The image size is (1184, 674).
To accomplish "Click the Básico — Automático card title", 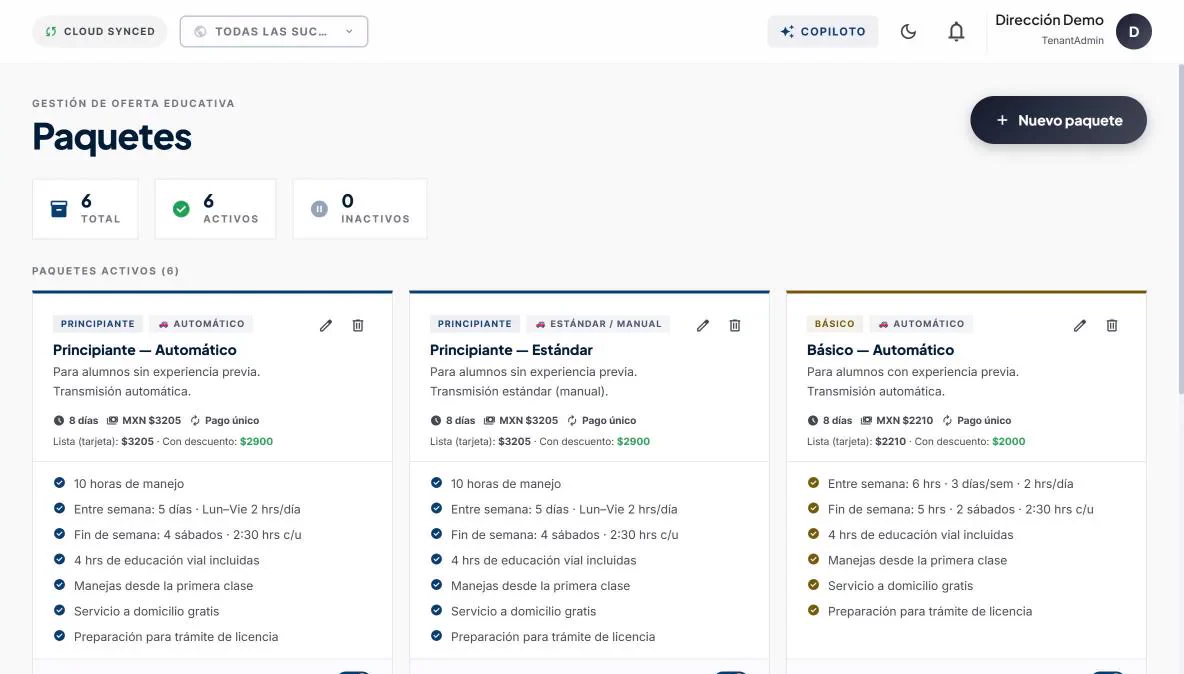I will [x=880, y=350].
